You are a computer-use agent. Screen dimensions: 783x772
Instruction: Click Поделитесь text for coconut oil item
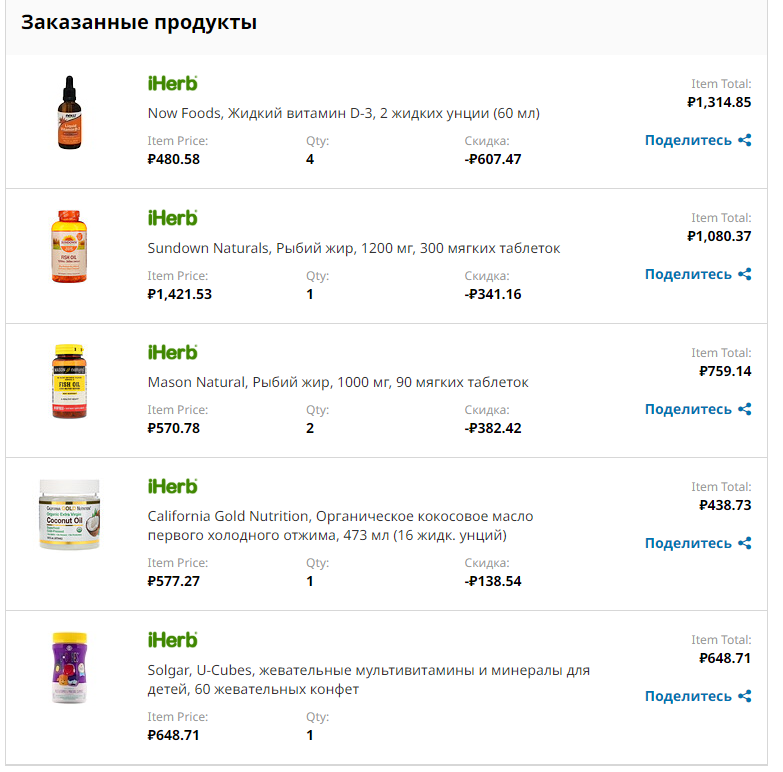coord(688,543)
